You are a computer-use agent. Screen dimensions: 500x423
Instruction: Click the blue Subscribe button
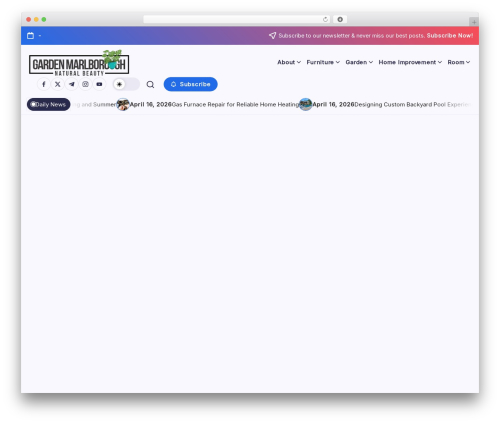(x=190, y=84)
